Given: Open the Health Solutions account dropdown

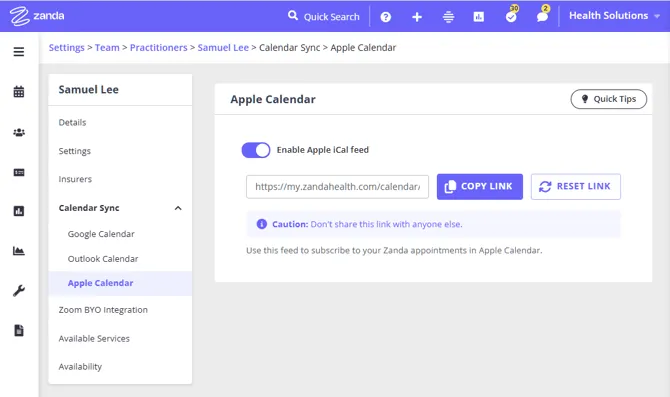Looking at the screenshot, I should (614, 16).
